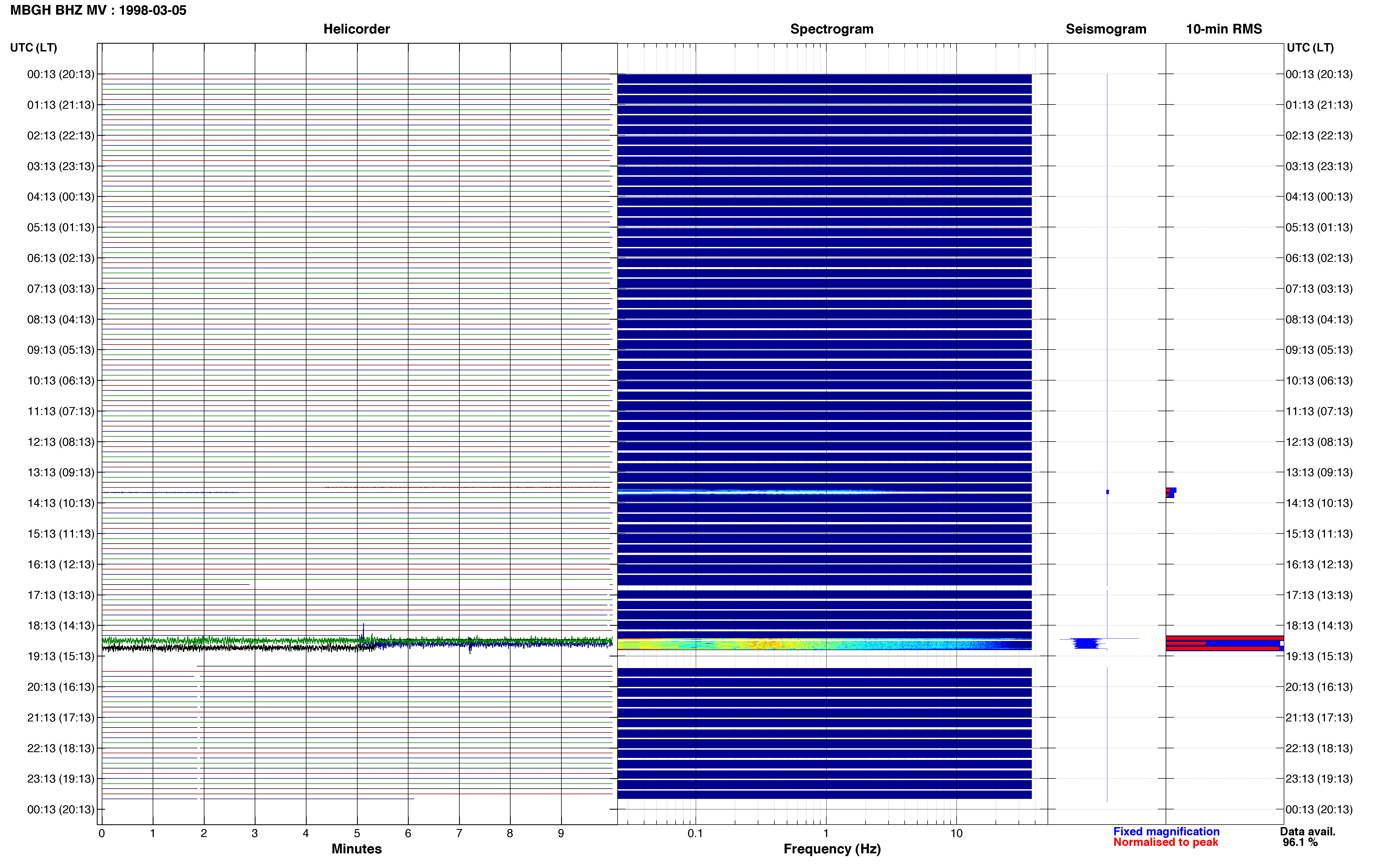Click the 'UTC (LT)' label above the right axis

pyautogui.click(x=1310, y=48)
